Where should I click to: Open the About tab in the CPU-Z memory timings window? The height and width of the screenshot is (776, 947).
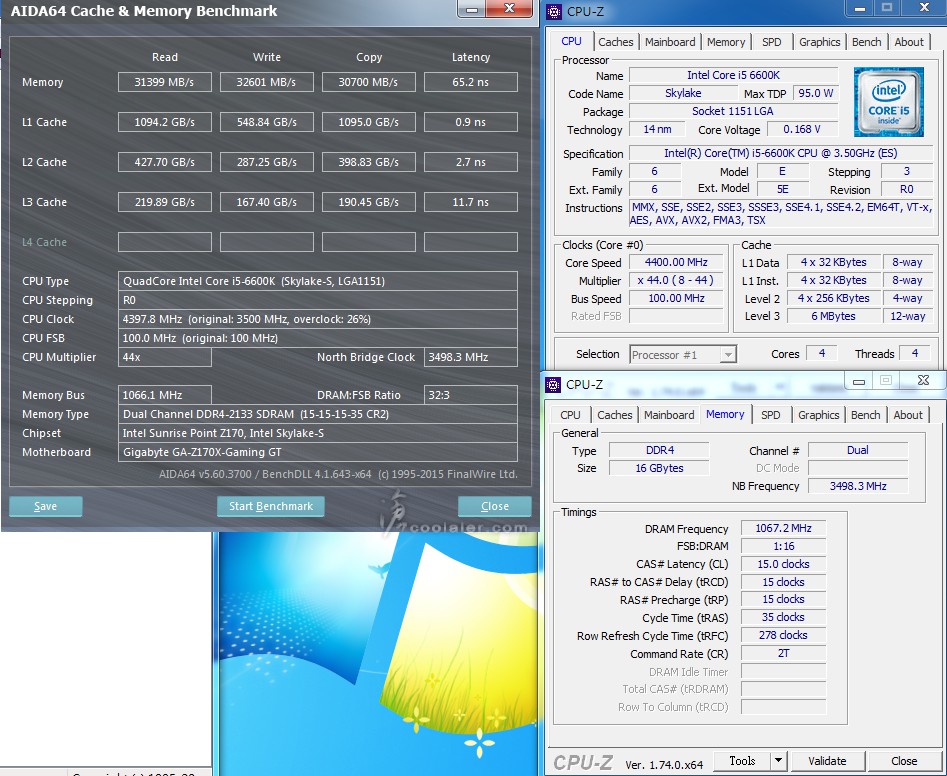pyautogui.click(x=908, y=415)
